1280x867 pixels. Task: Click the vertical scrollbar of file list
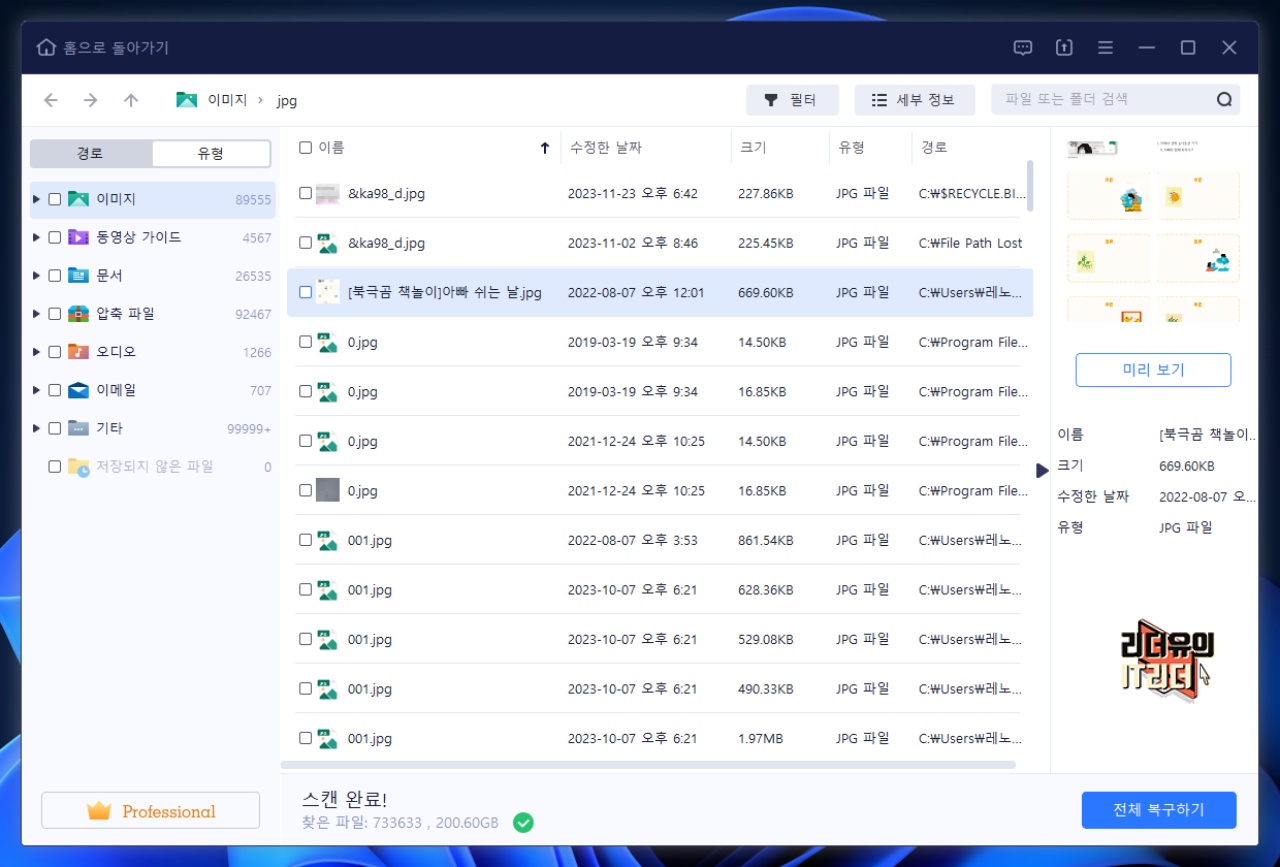click(x=1030, y=185)
